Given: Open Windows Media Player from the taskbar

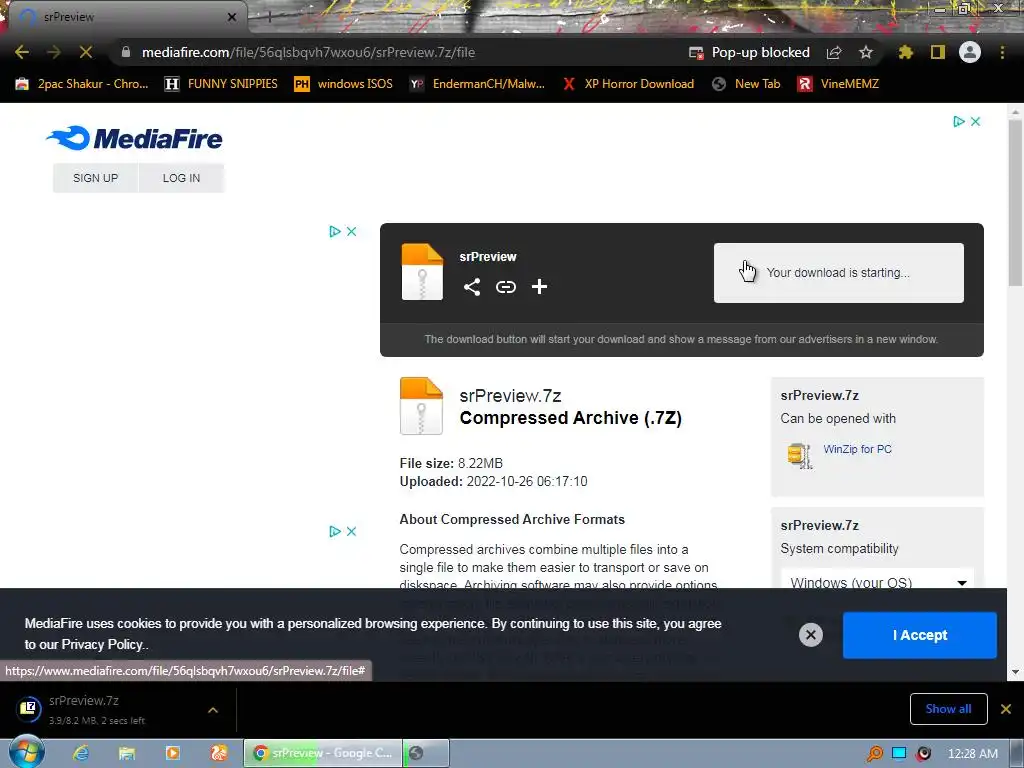Looking at the screenshot, I should pos(172,753).
